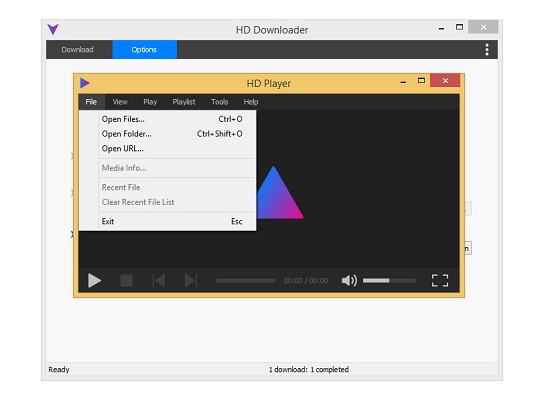This screenshot has height=401, width=550.
Task: Click the Ready status text
Action: pos(59,369)
